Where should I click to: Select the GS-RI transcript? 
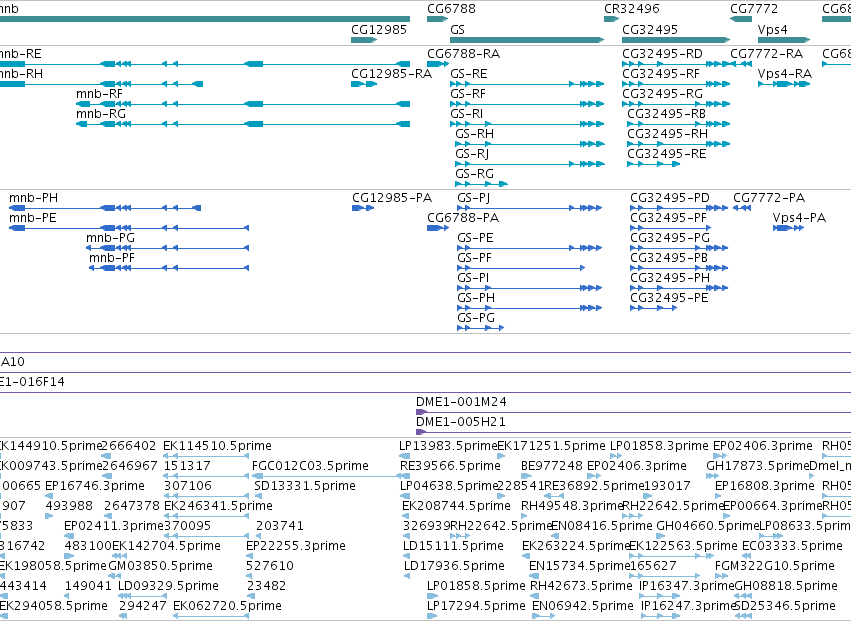click(x=527, y=124)
